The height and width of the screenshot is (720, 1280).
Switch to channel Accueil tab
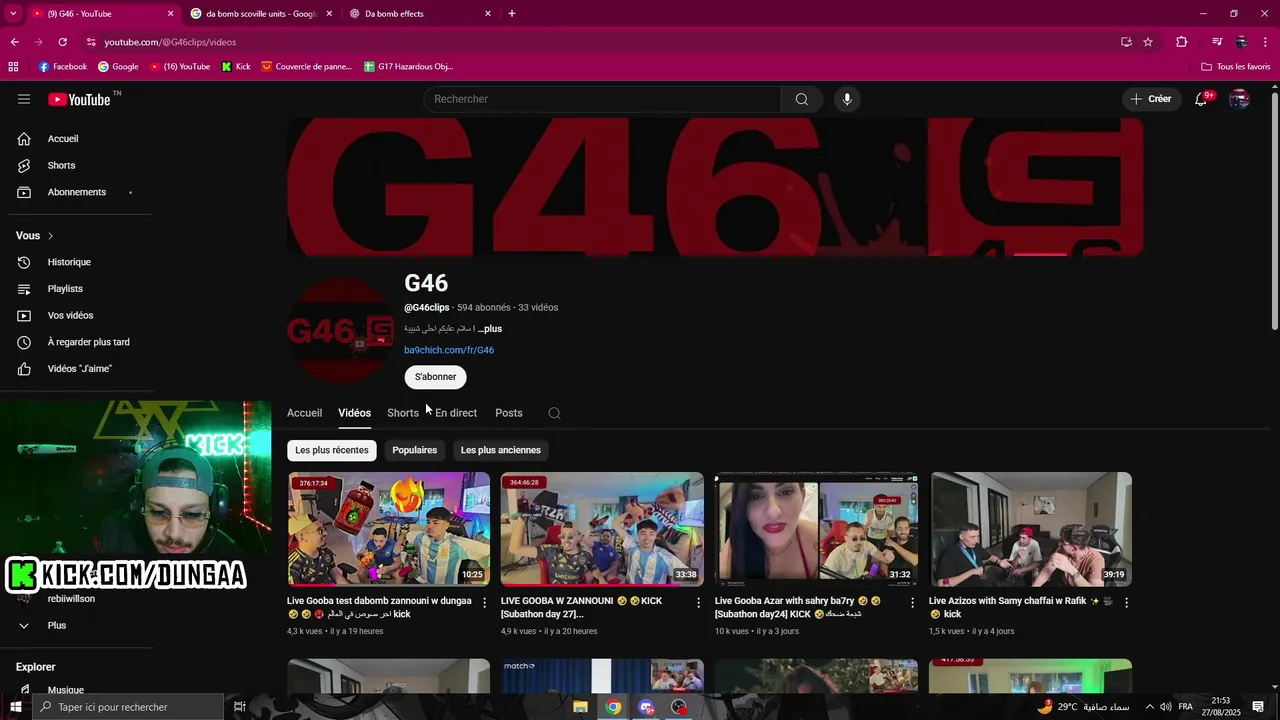click(304, 413)
